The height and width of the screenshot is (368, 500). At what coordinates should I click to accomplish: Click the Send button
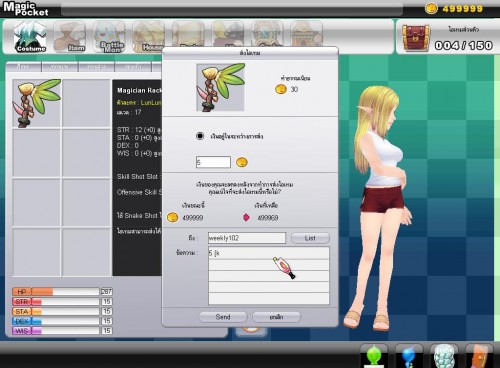[x=223, y=317]
